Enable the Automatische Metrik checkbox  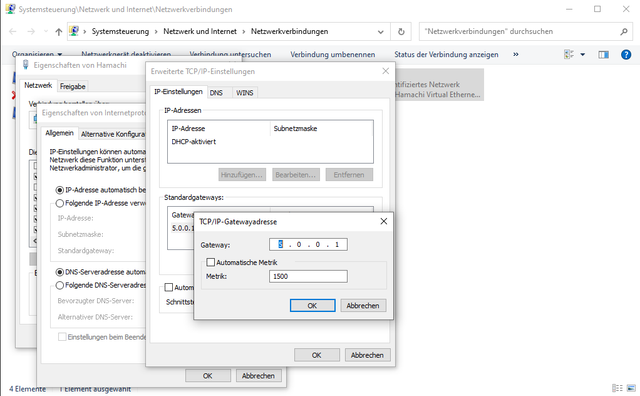click(x=210, y=262)
